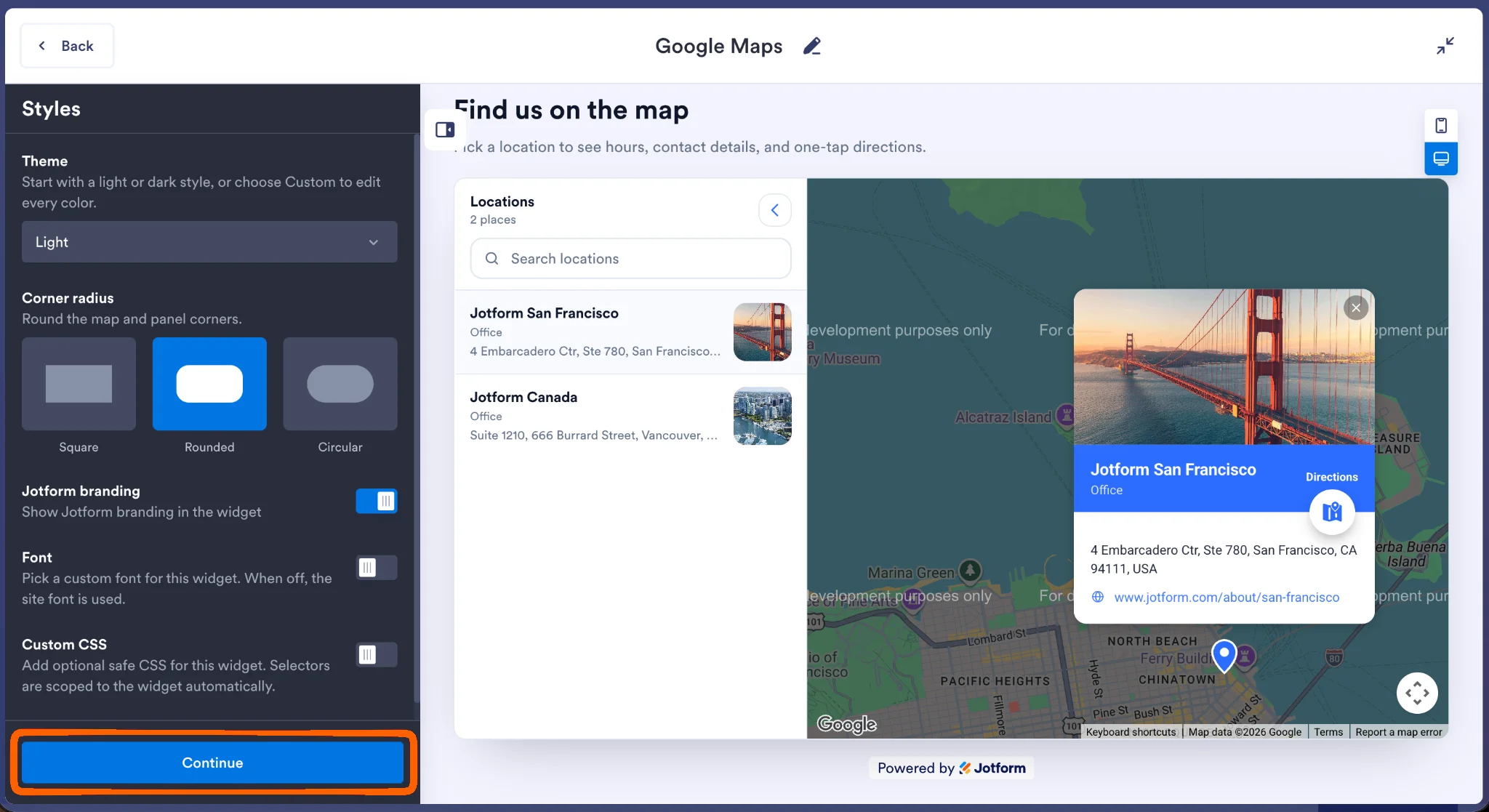
Task: Switch to mobile preview
Action: 1441,126
